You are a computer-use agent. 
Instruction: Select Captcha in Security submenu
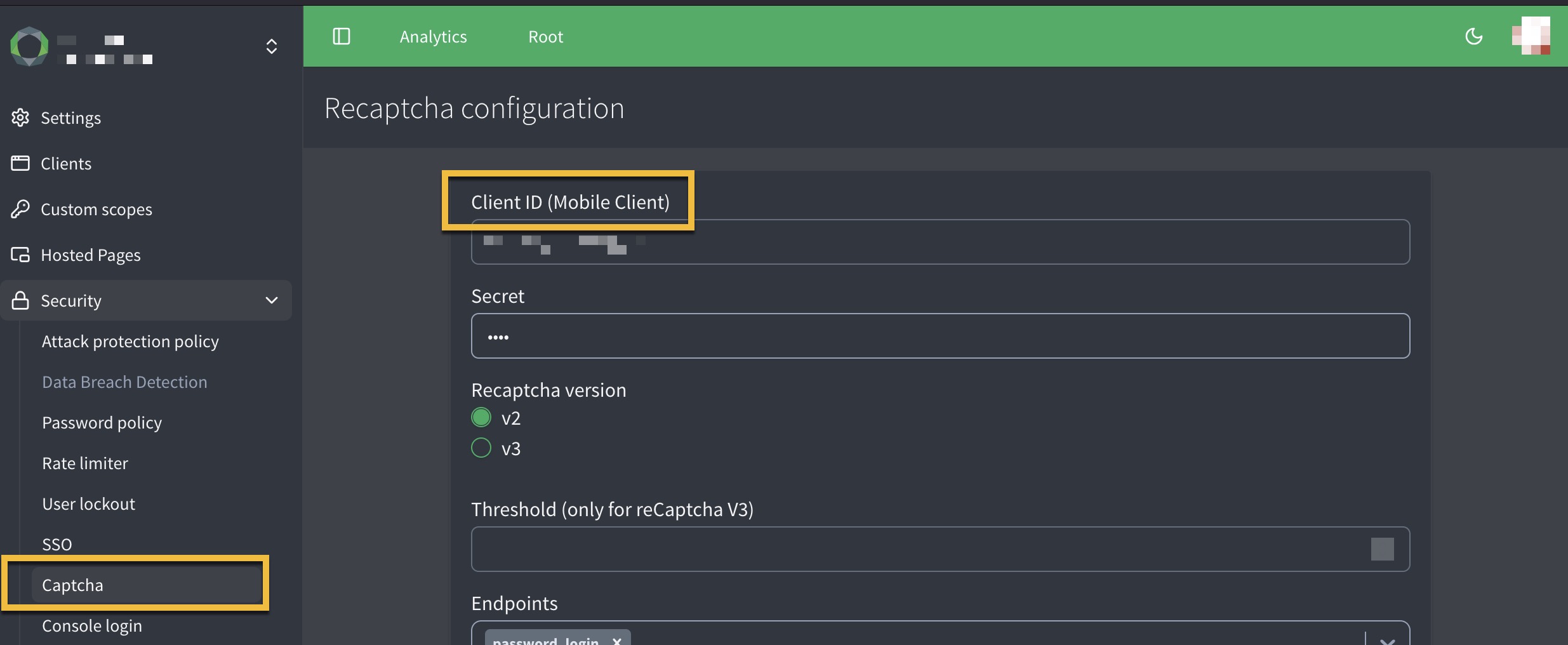pyautogui.click(x=147, y=585)
